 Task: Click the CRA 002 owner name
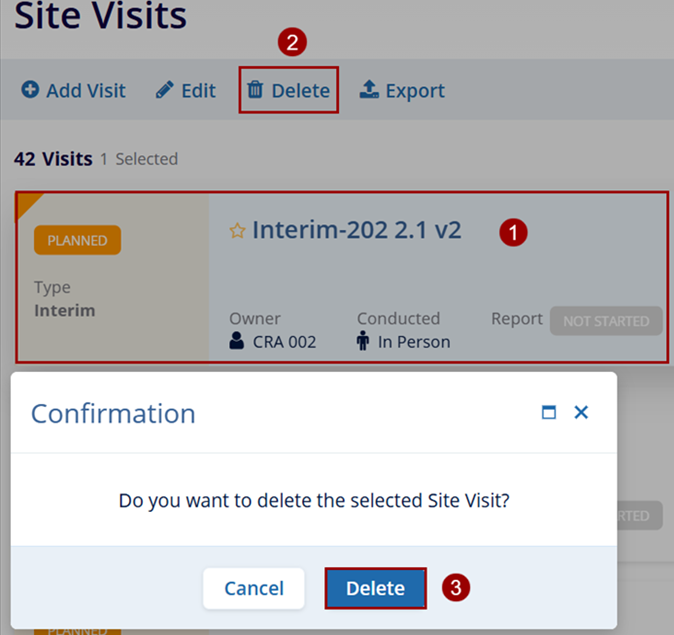click(284, 342)
